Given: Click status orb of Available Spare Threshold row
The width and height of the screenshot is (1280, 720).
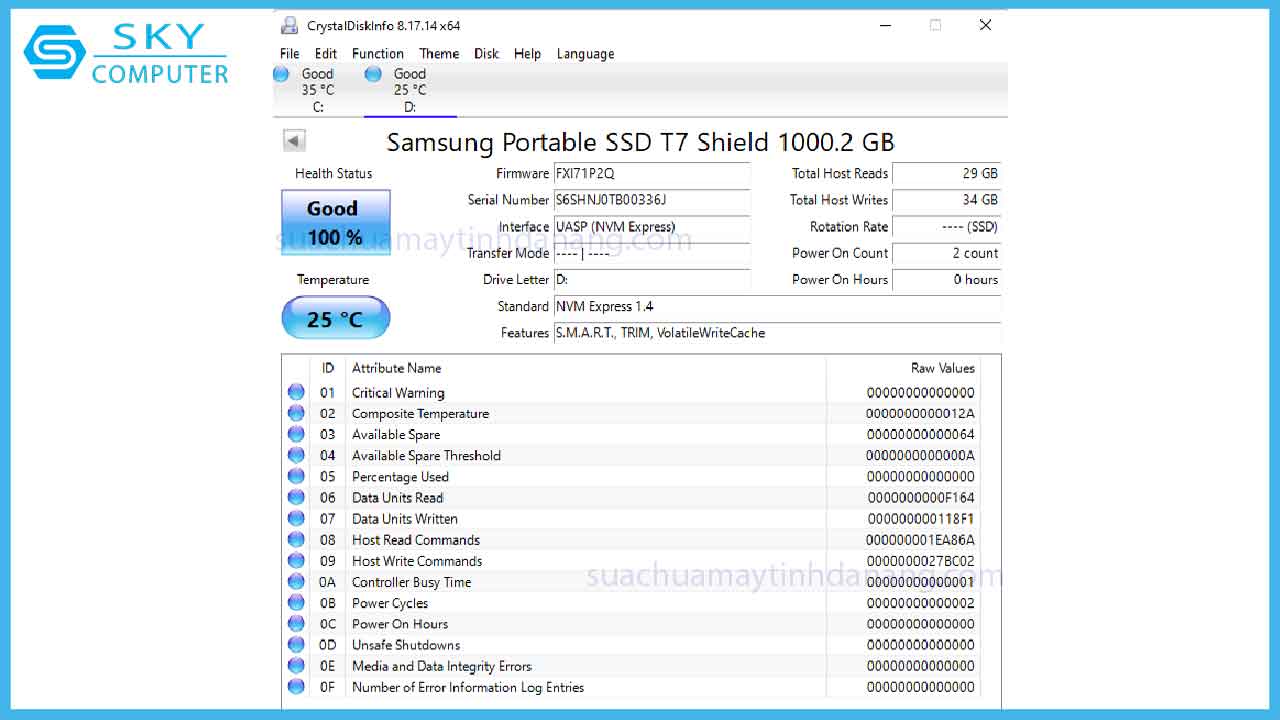Looking at the screenshot, I should pos(296,455).
